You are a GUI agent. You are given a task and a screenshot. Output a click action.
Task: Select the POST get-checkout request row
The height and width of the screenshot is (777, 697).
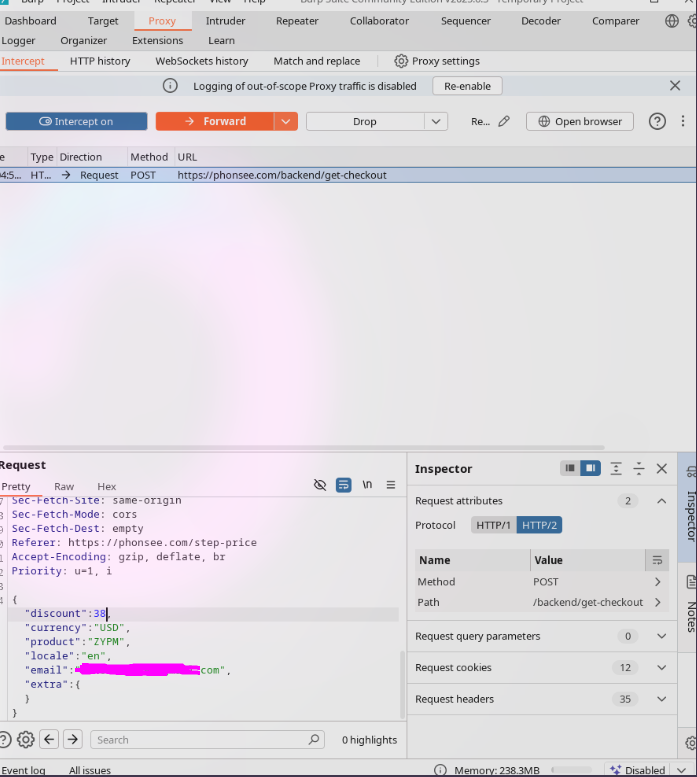pyautogui.click(x=348, y=175)
